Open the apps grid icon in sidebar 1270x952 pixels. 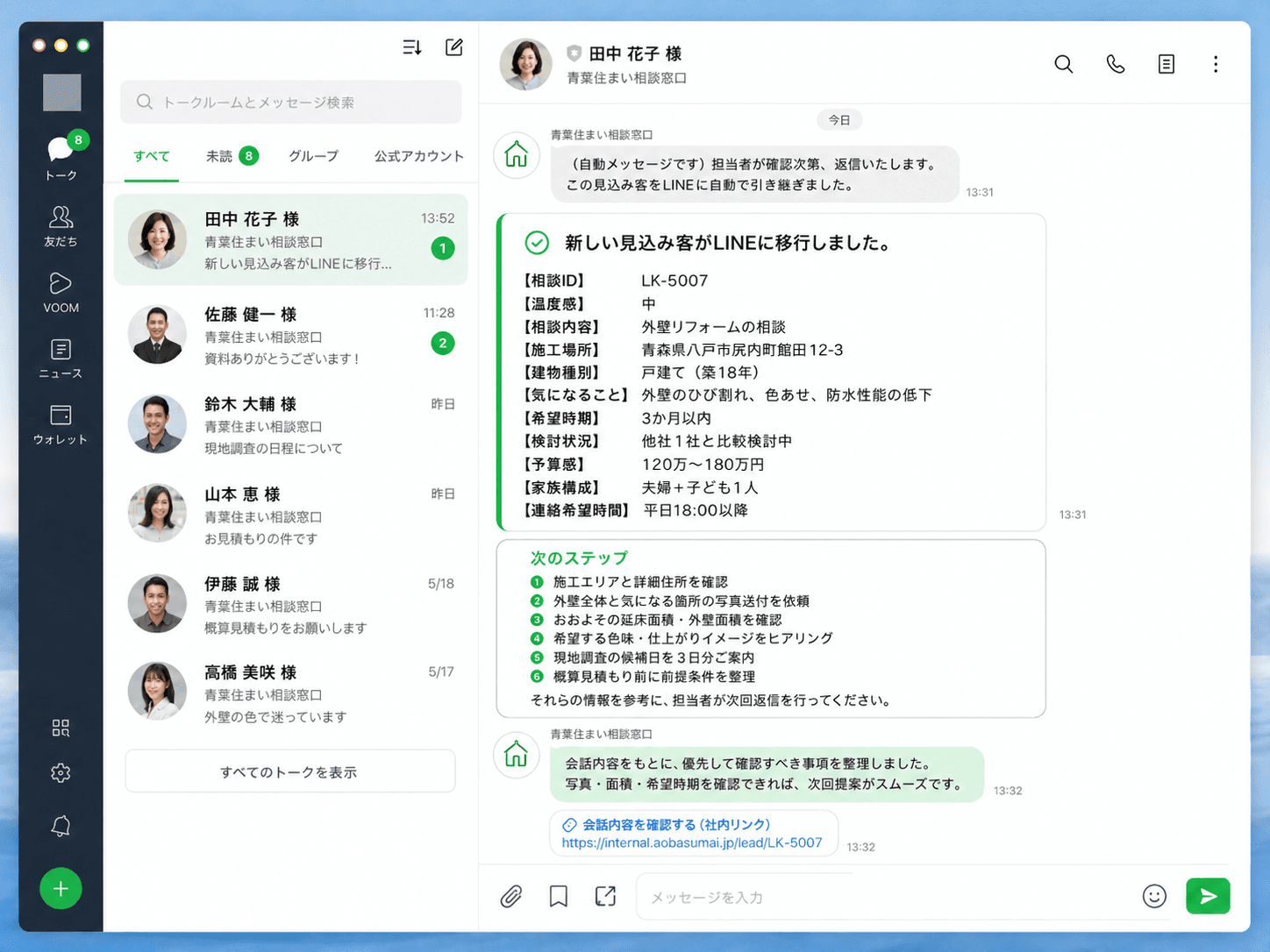point(61,728)
